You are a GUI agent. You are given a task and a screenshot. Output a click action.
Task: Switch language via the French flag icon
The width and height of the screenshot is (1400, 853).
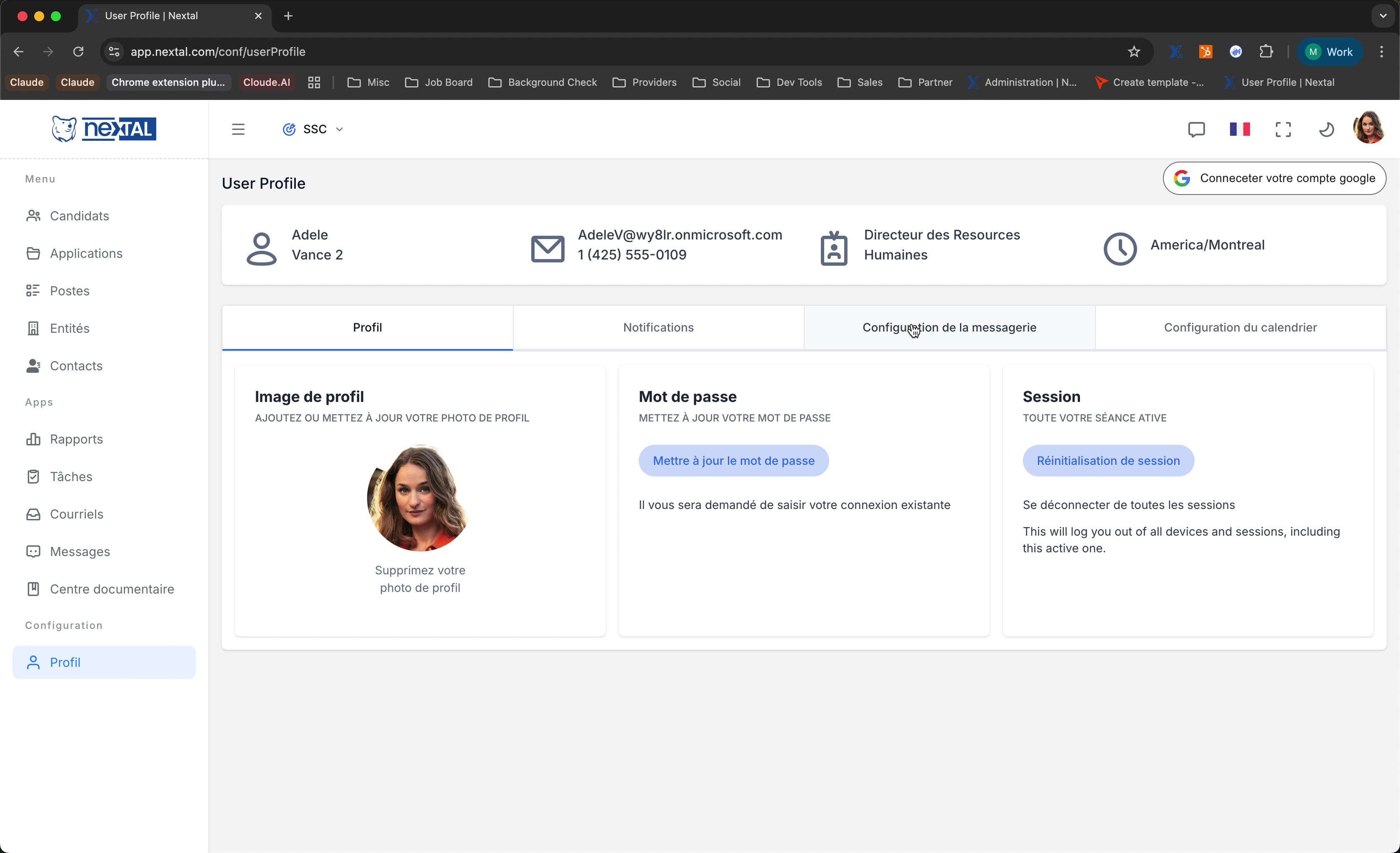[x=1240, y=129]
